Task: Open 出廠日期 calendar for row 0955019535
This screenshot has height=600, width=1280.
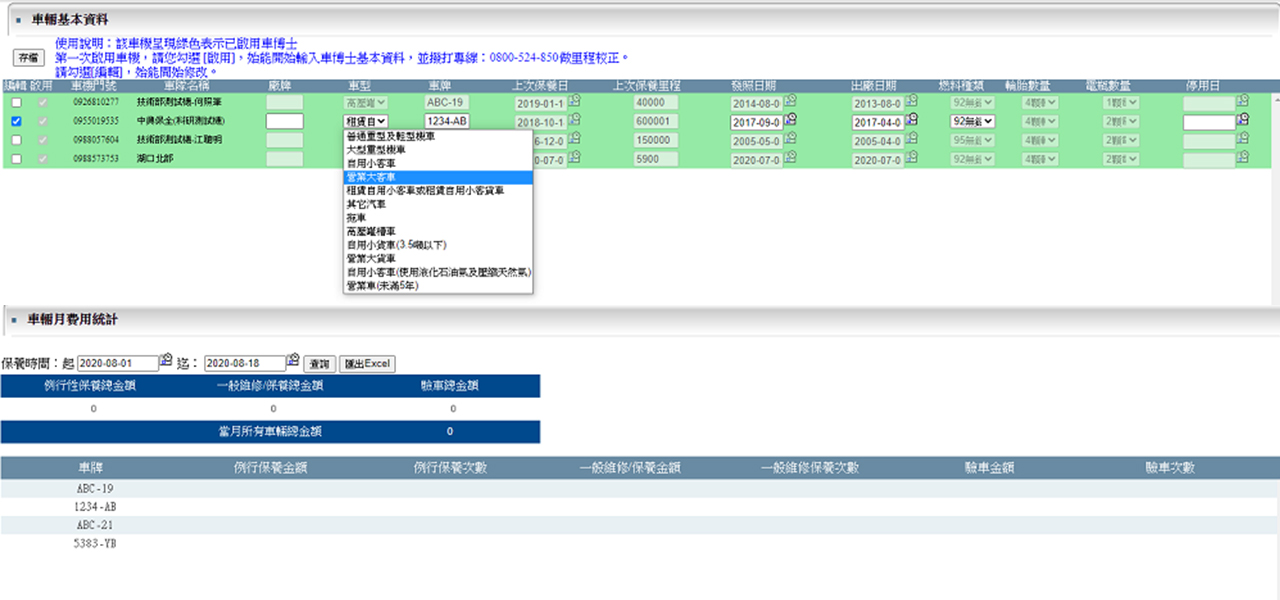Action: pyautogui.click(x=911, y=120)
